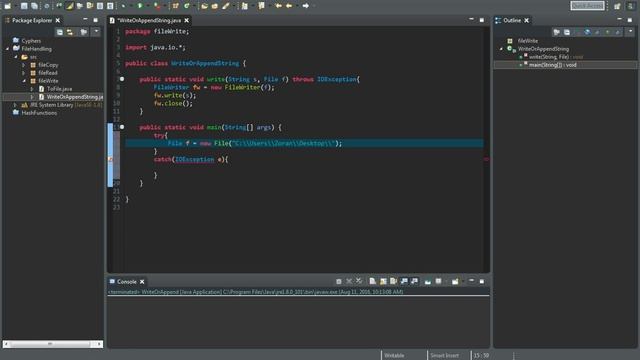This screenshot has height=360, width=640.
Task: Click the Quick Access search field
Action: [x=587, y=6]
